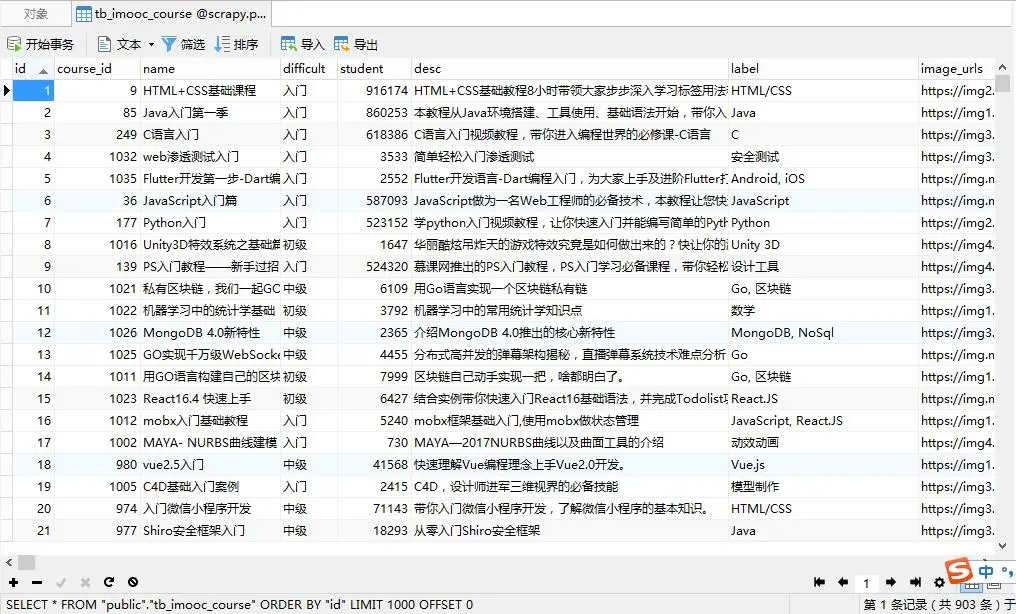The image size is (1016, 614).
Task: Click the SQL statement text in status bar
Action: [x=239, y=605]
